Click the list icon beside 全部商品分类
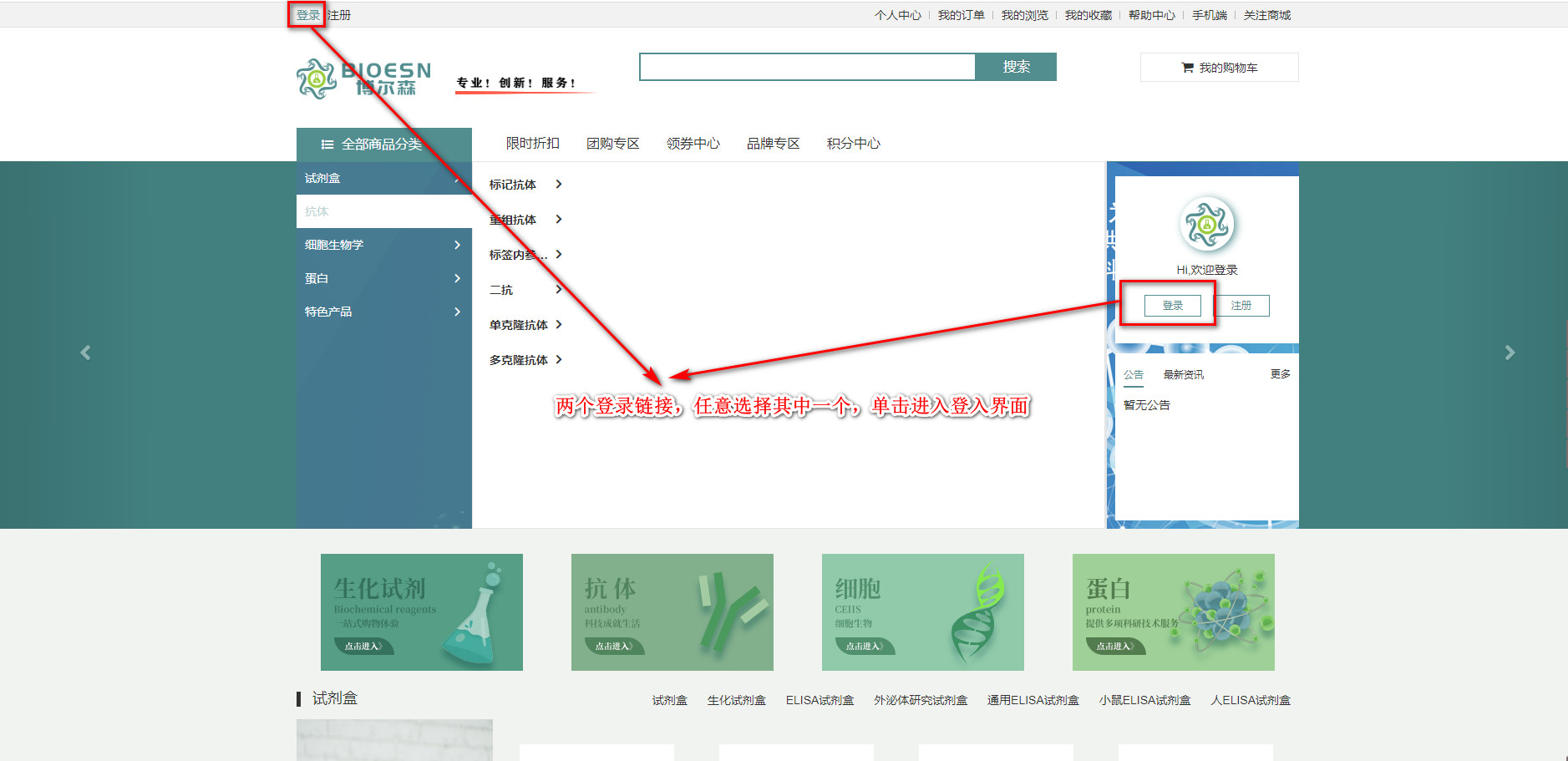1568x761 pixels. coord(327,145)
